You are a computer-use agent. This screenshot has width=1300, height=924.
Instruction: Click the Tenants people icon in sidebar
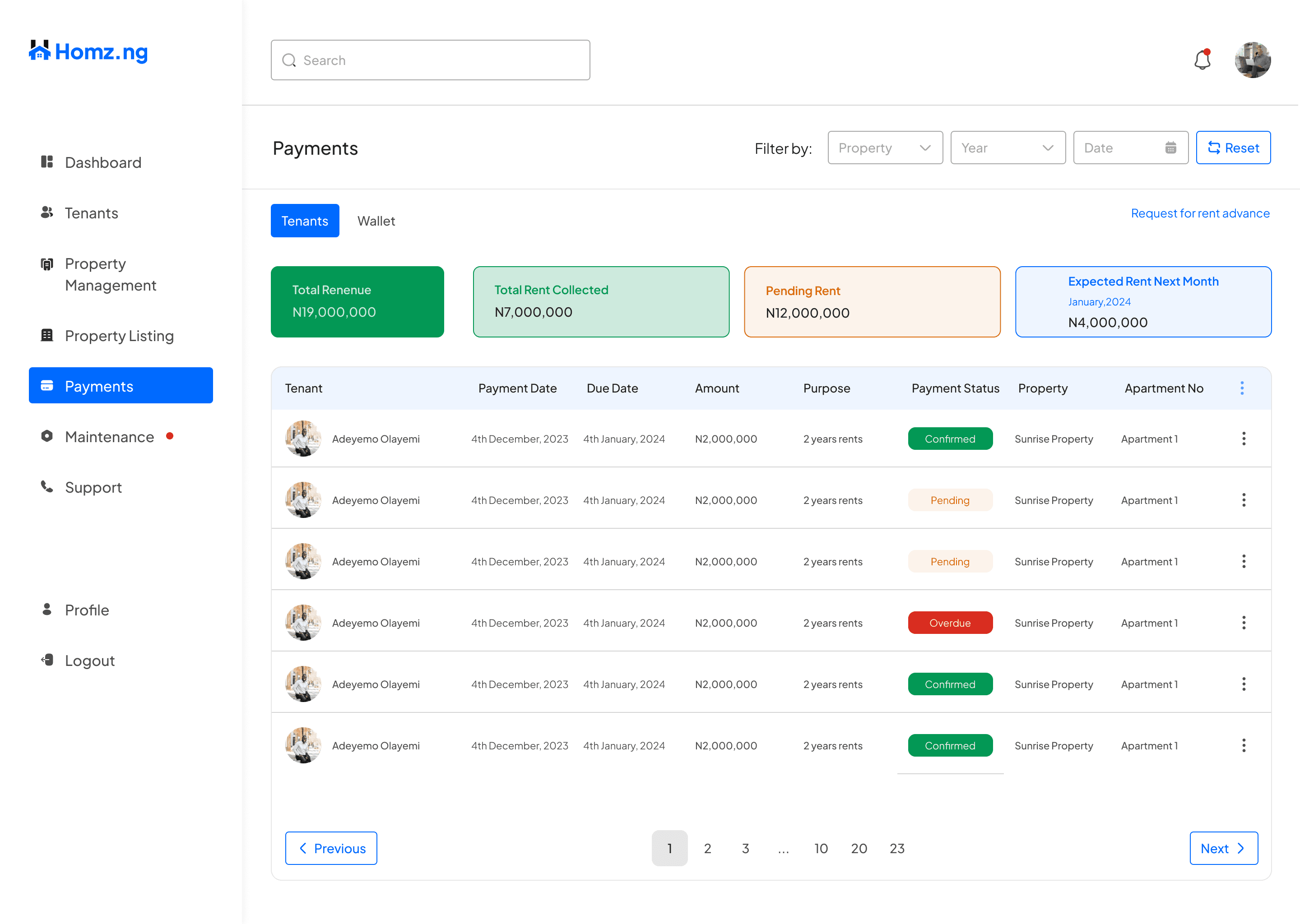(x=46, y=213)
